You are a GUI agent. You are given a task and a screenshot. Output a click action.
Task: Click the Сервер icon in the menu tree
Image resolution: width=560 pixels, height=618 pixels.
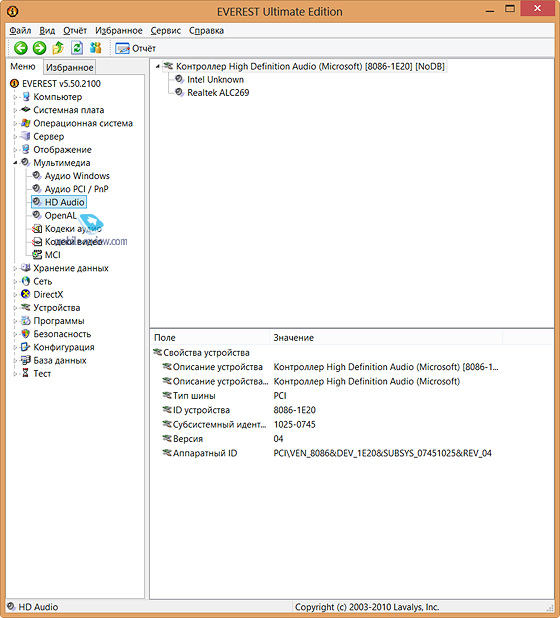coord(26,136)
